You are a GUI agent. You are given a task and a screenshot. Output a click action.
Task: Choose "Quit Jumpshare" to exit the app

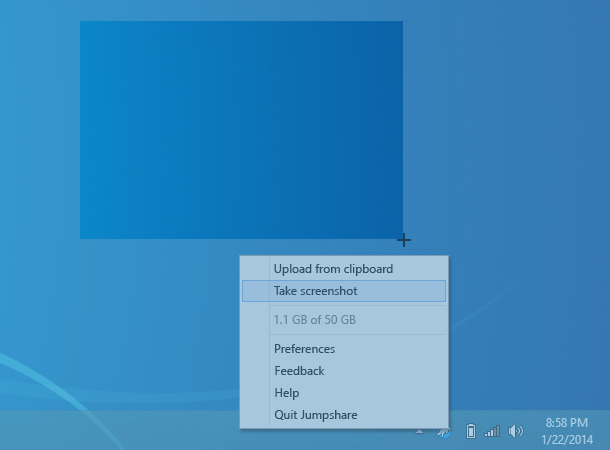point(315,415)
